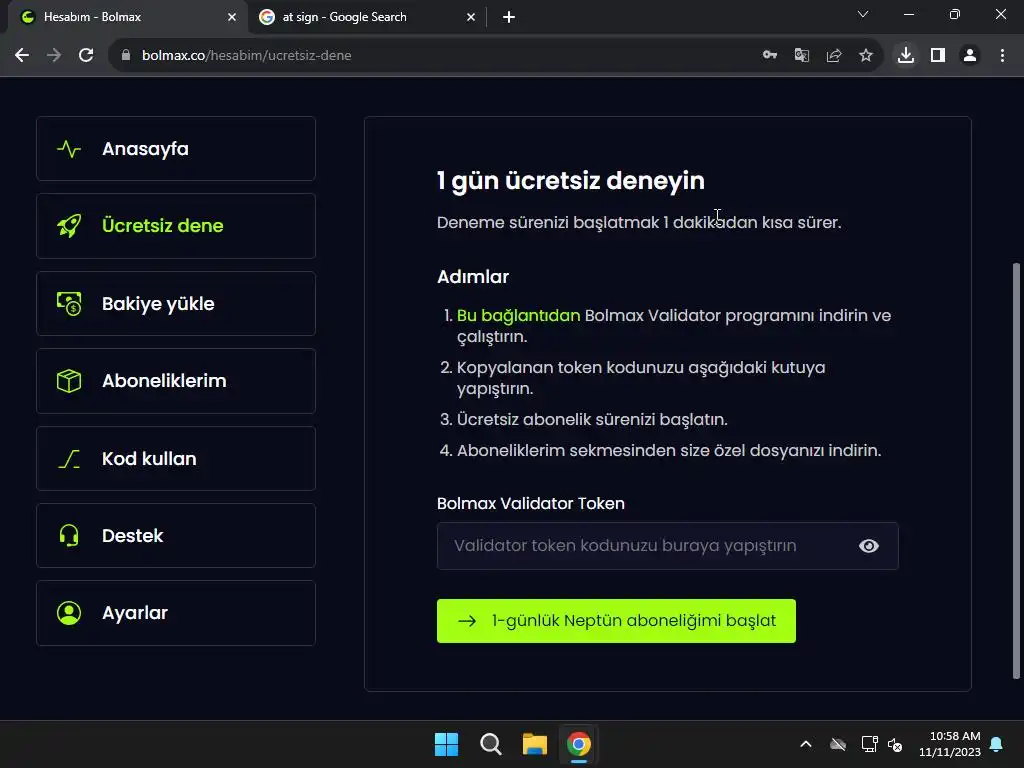Click the muted volume tray icon
The width and height of the screenshot is (1024, 768).
tap(895, 744)
